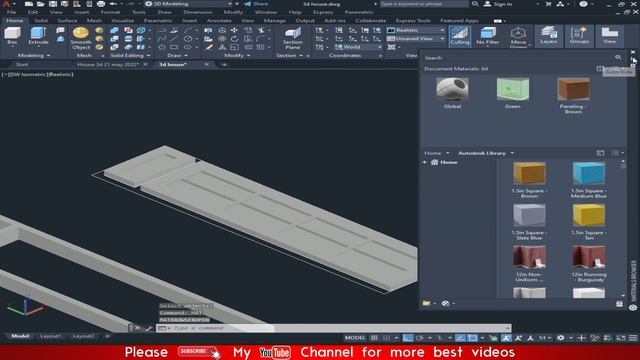Expand the Draw panel title
The width and height of the screenshot is (640, 360).
(x=177, y=55)
